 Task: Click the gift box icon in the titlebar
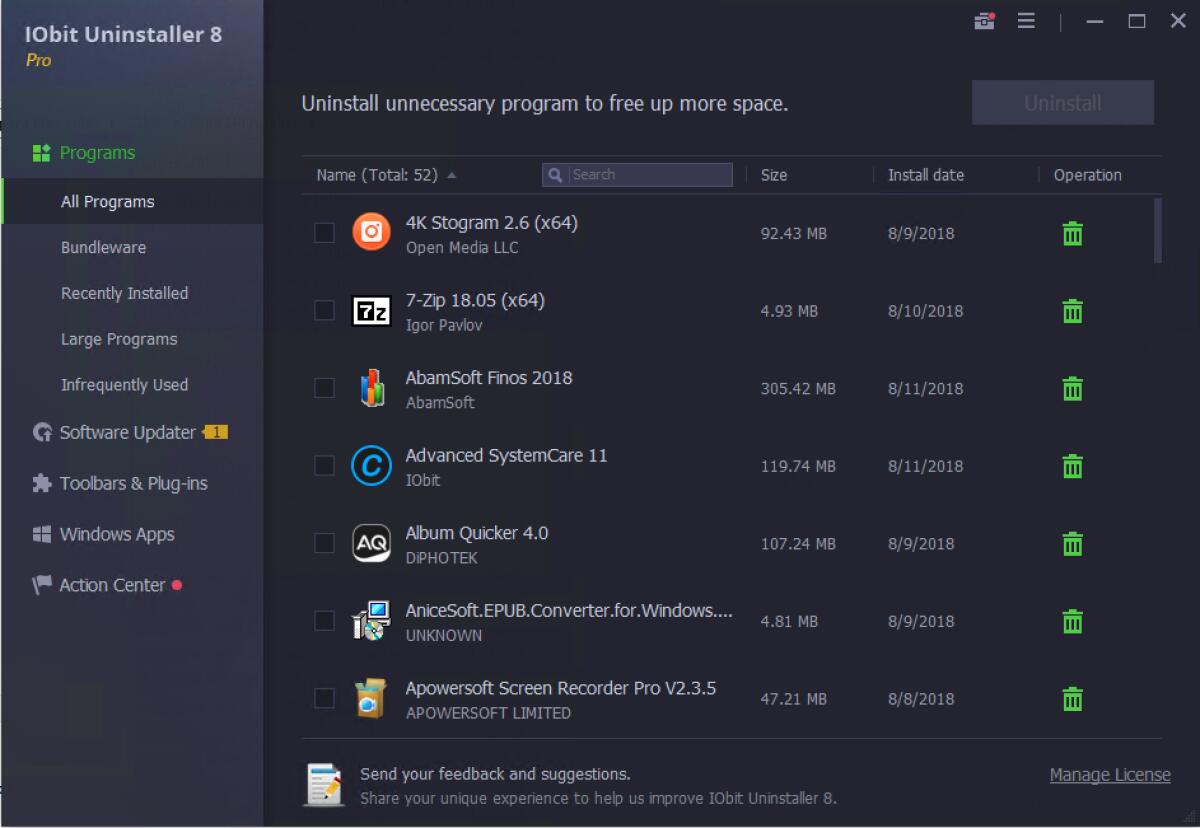(983, 20)
